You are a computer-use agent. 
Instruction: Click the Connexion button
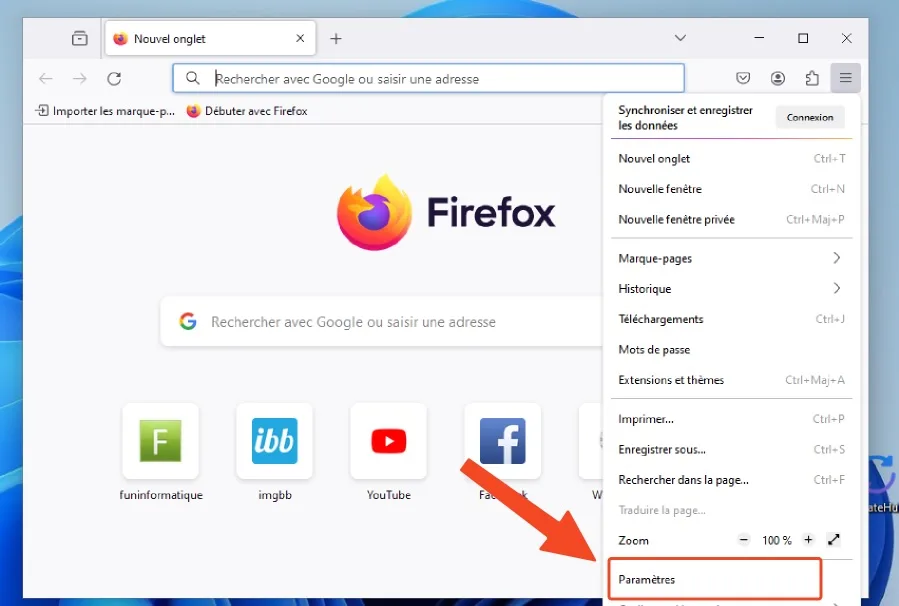tap(809, 117)
